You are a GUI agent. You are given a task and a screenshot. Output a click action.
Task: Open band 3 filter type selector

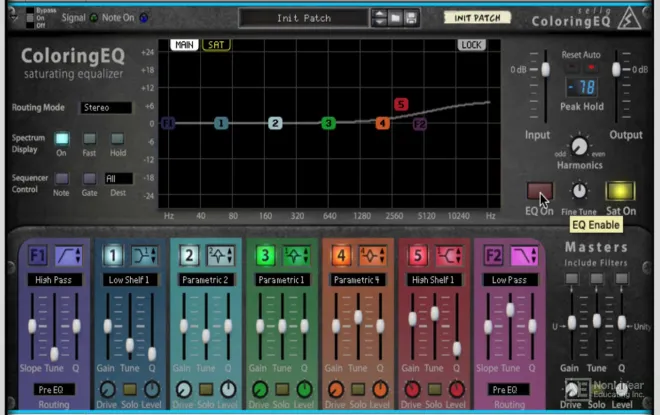(297, 255)
